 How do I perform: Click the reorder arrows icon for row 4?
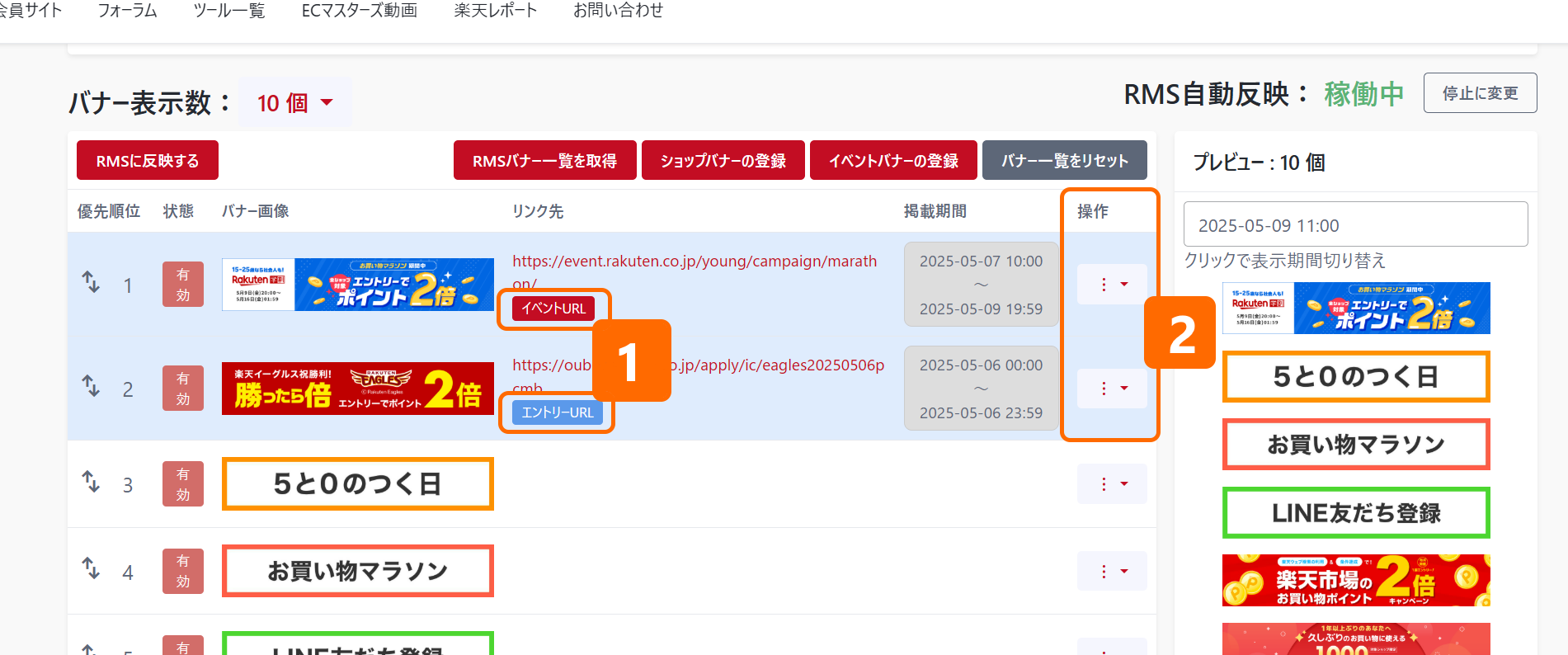pyautogui.click(x=91, y=568)
